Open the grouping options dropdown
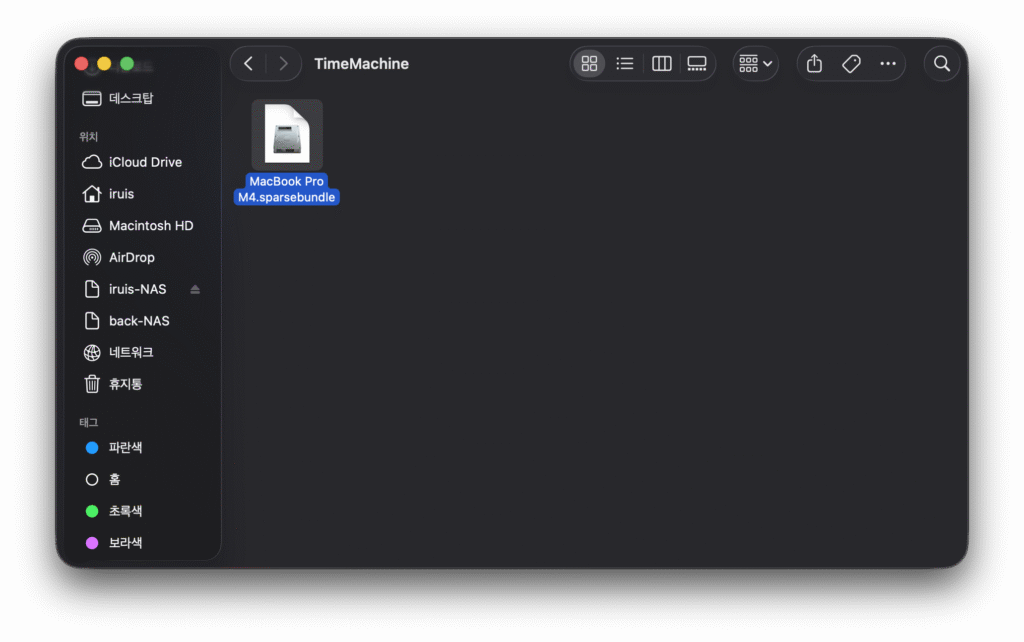Screen dimensions: 1024x642 [x=755, y=64]
